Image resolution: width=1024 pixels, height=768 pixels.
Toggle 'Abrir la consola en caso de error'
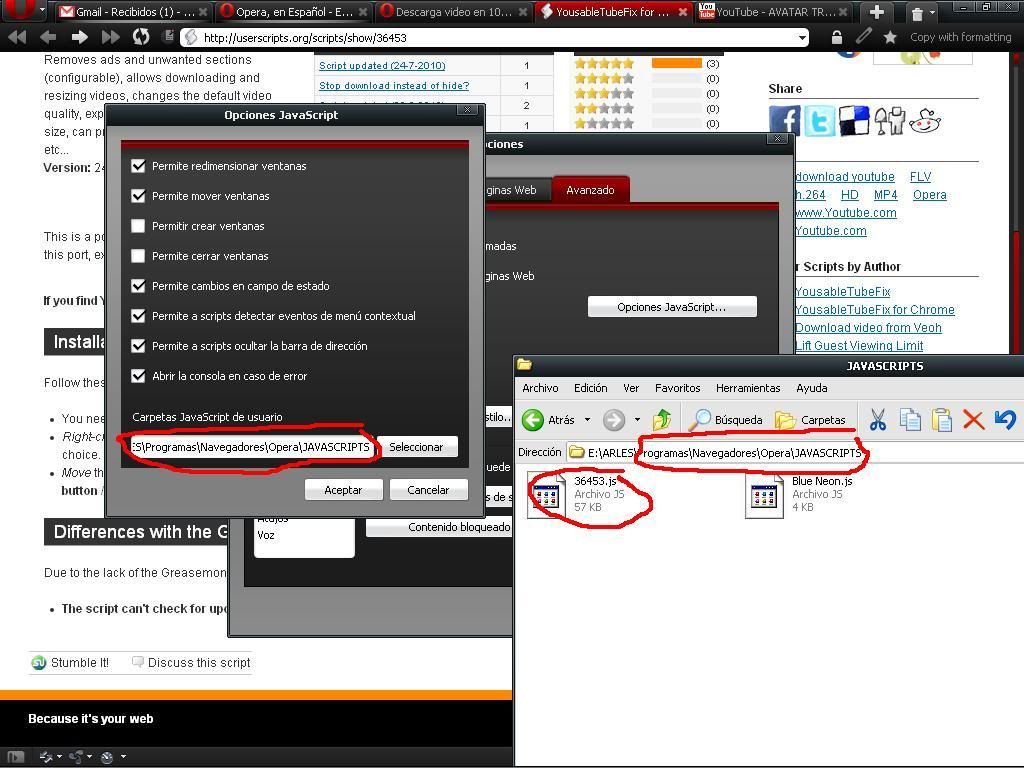(139, 376)
